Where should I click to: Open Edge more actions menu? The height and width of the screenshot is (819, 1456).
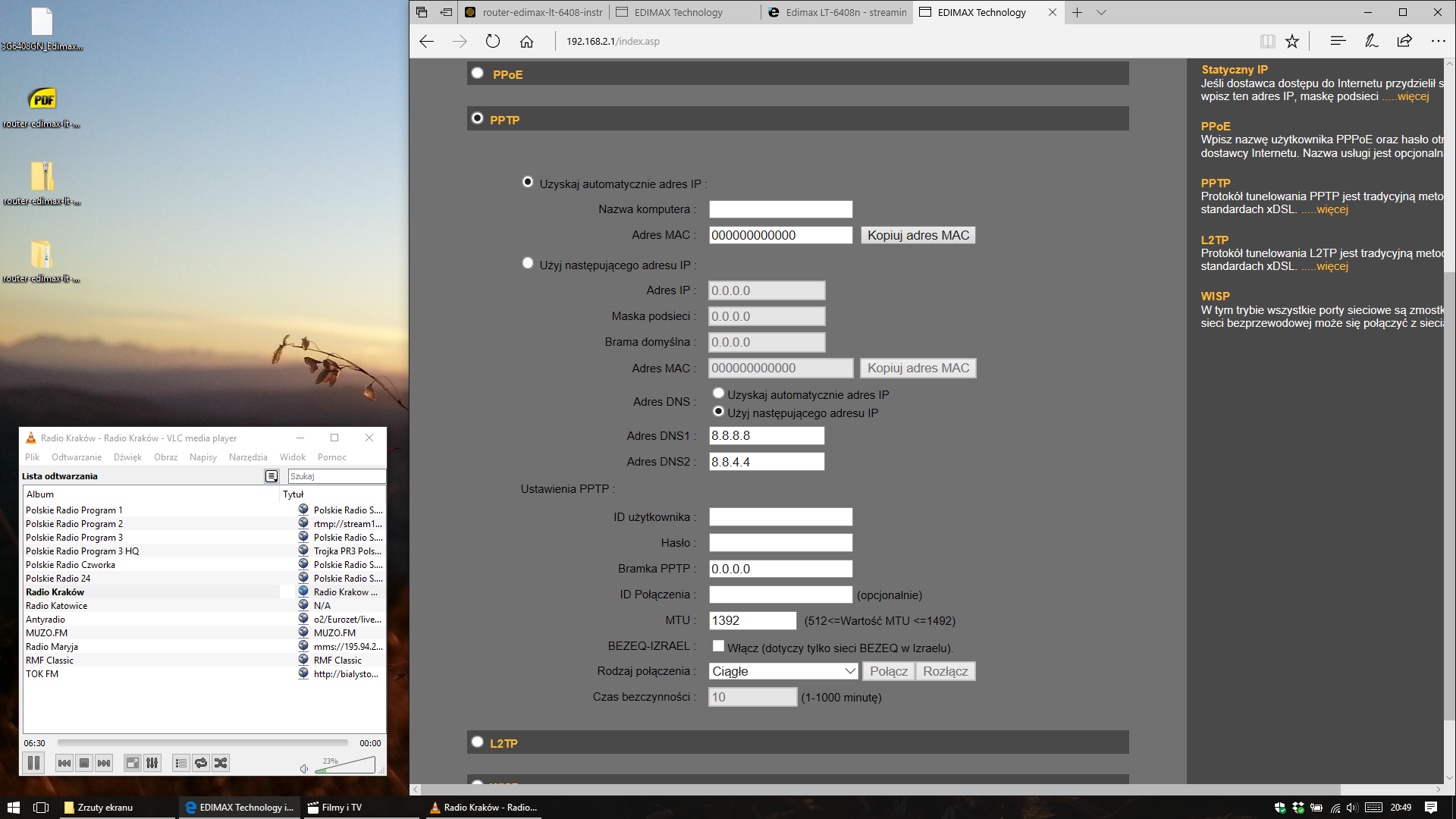[x=1438, y=41]
